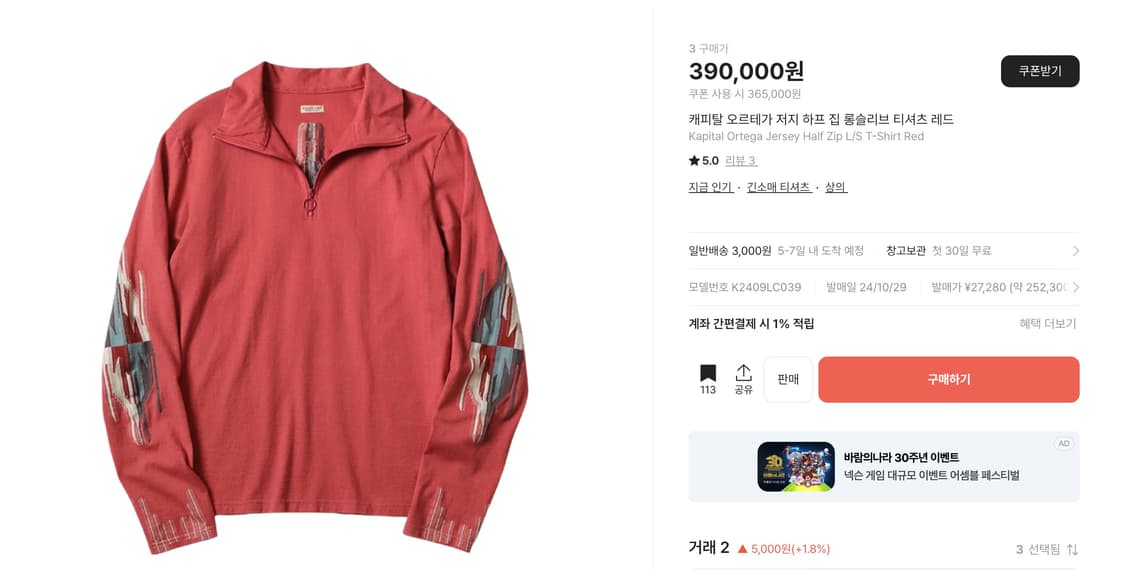Click the 판매 sell button
Viewport: 1125px width, 570px height.
coord(788,379)
